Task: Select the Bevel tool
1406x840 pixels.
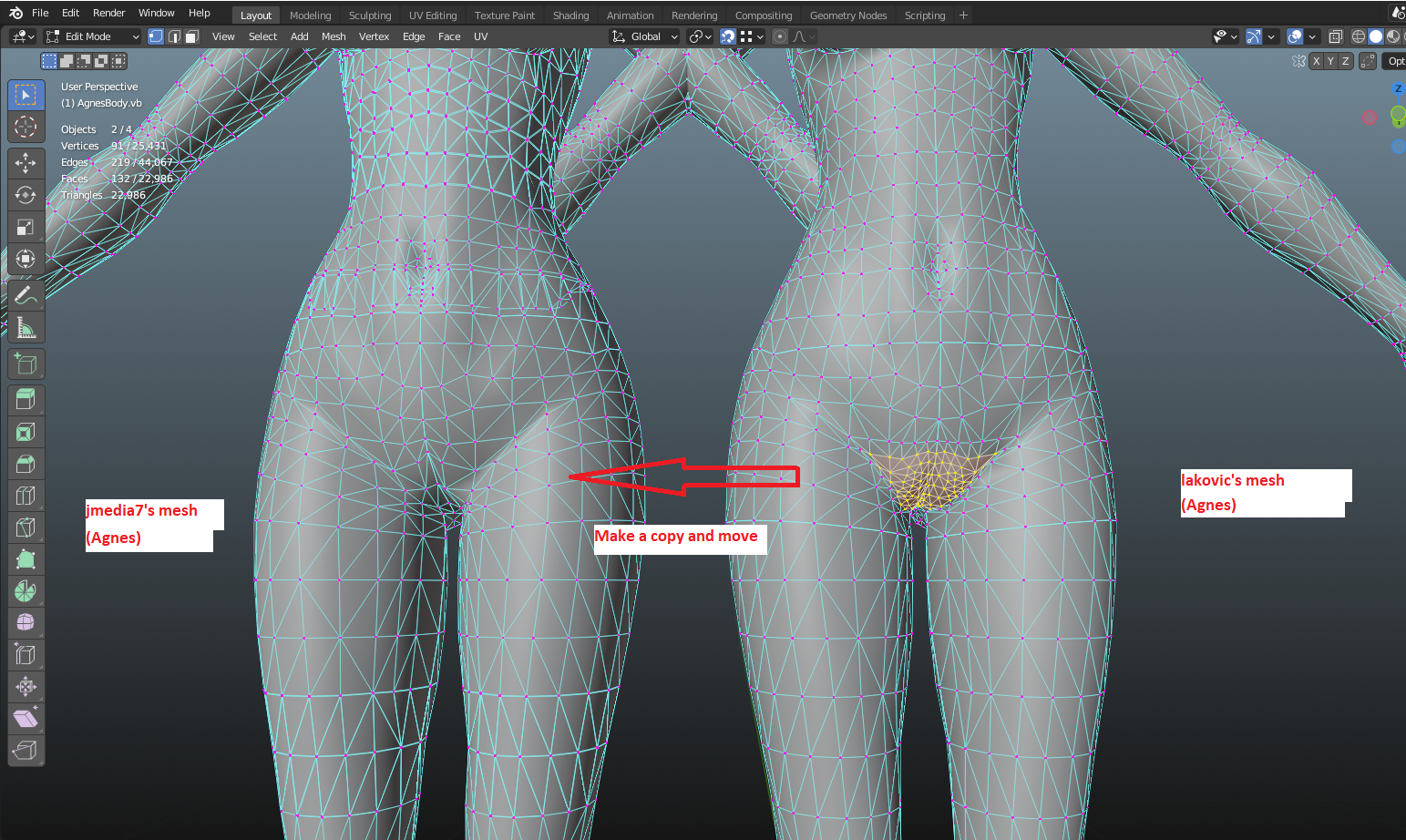Action: coord(26,464)
